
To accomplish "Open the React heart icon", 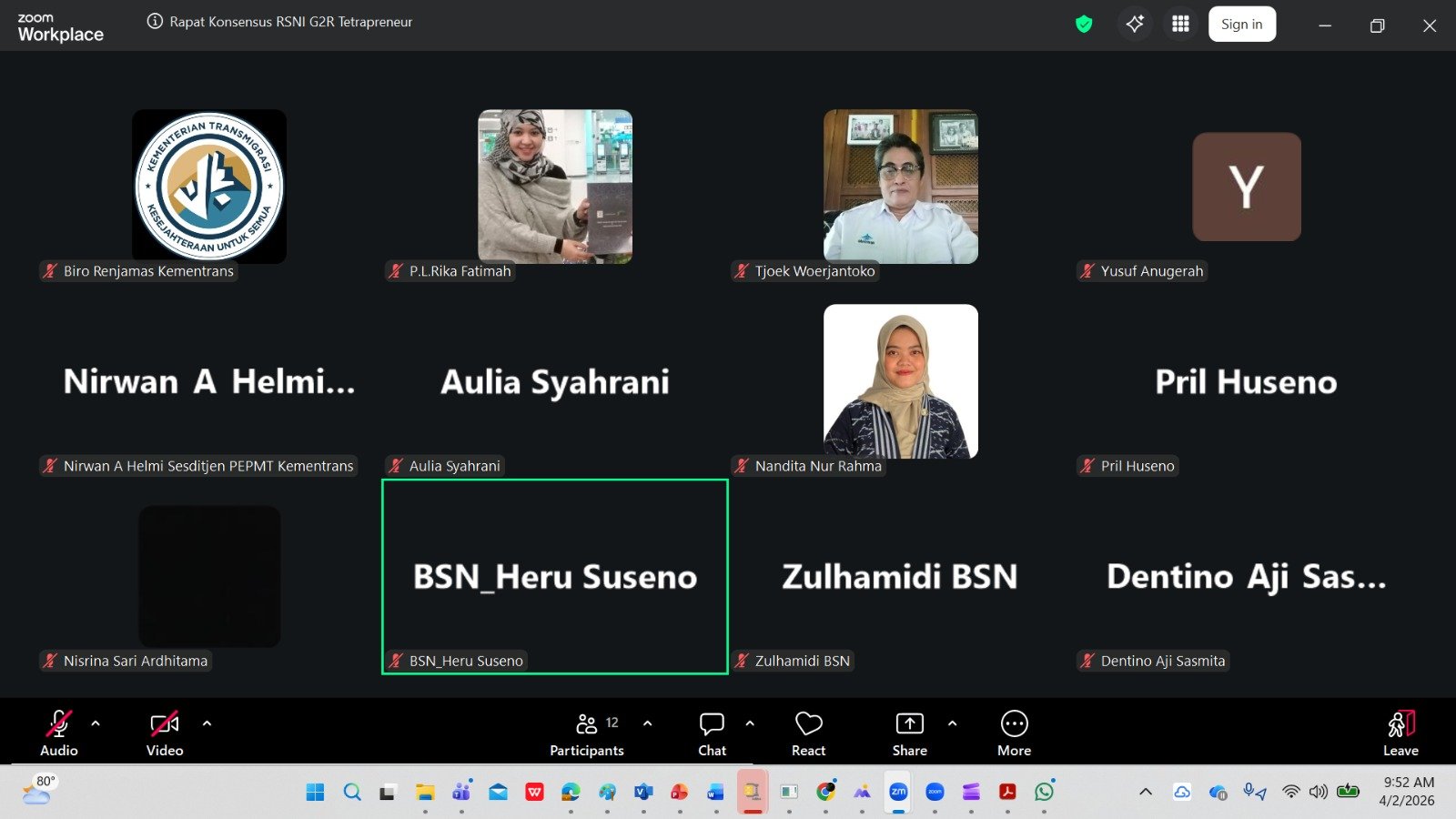I will click(808, 733).
